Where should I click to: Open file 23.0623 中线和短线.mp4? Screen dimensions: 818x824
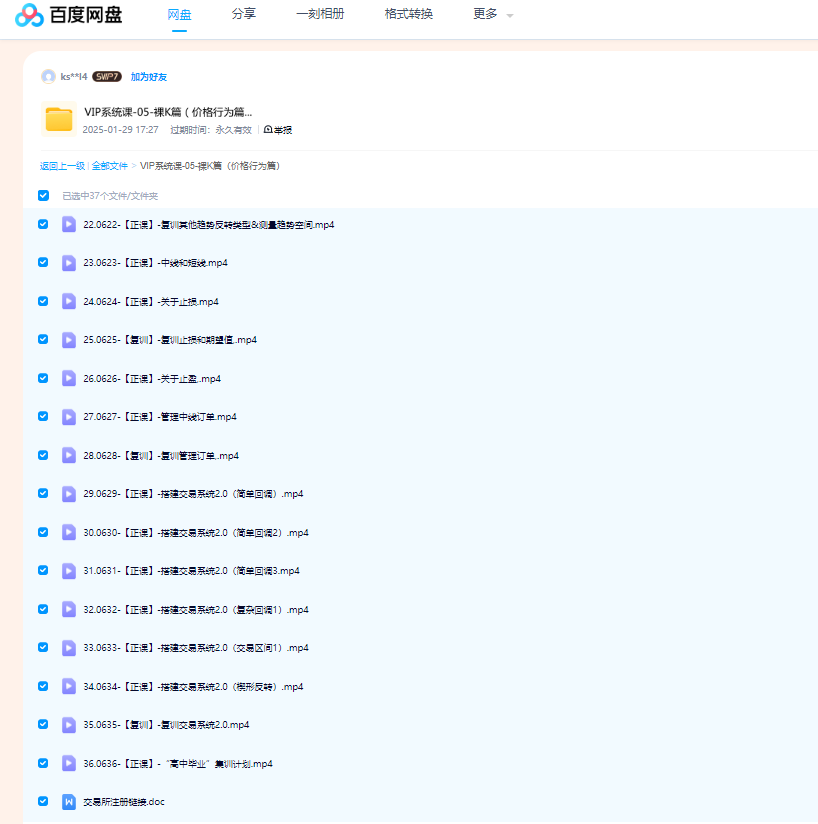[156, 263]
